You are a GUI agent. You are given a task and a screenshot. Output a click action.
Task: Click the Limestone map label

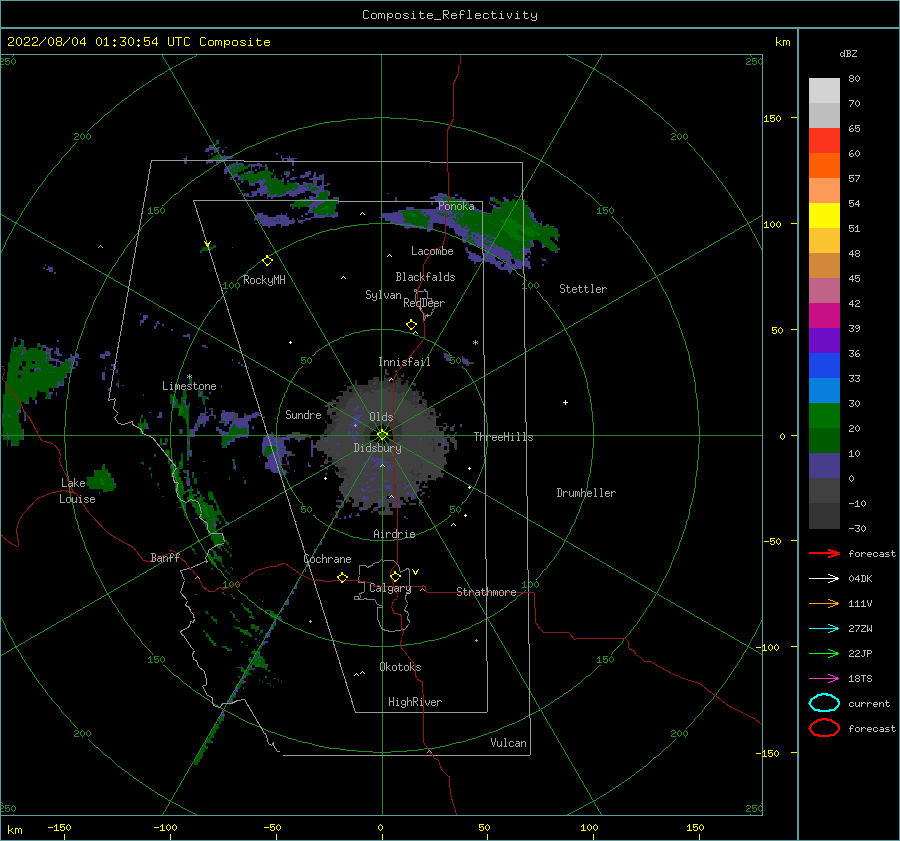[x=189, y=386]
